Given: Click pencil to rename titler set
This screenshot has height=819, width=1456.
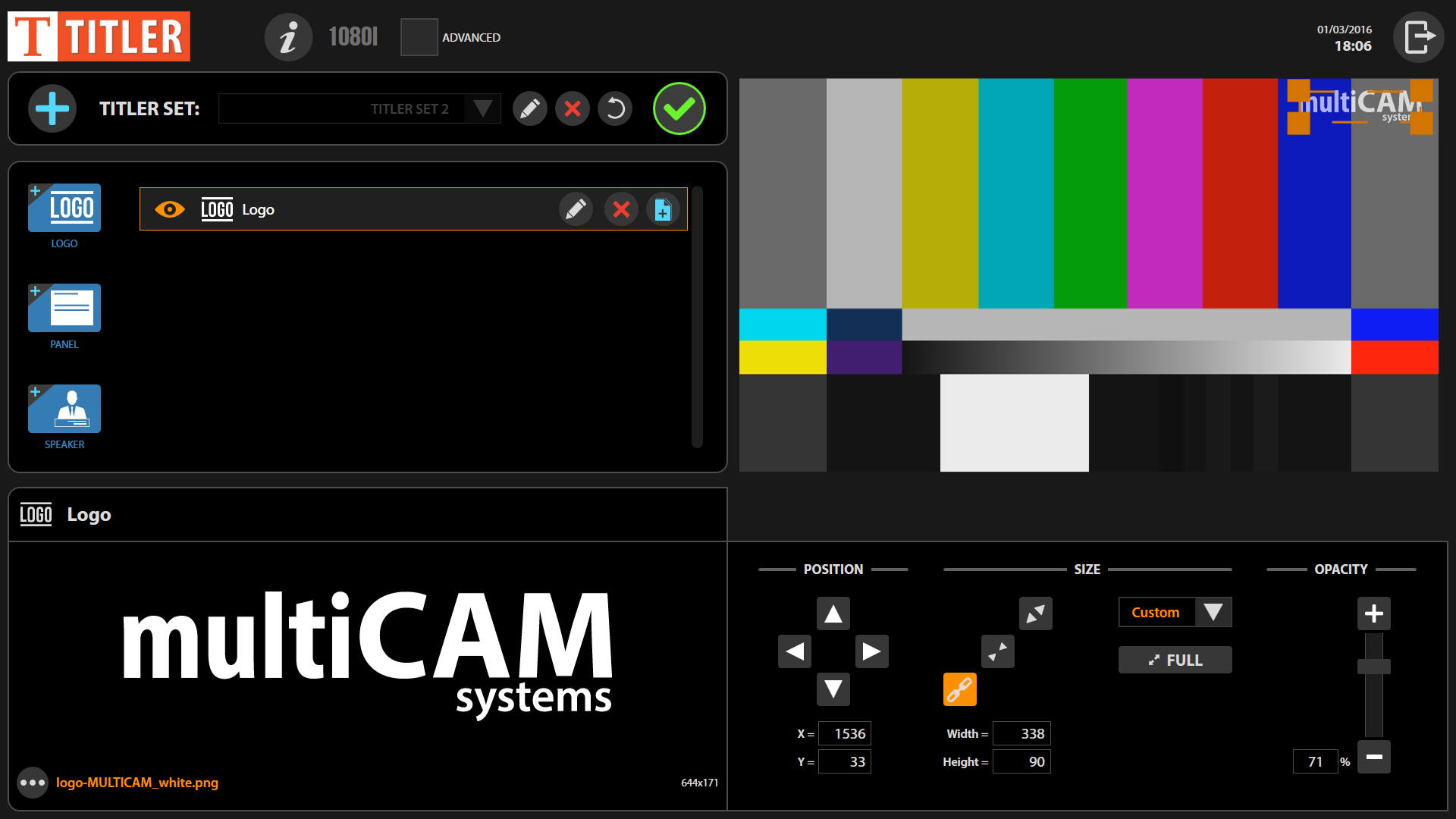Looking at the screenshot, I should tap(529, 108).
